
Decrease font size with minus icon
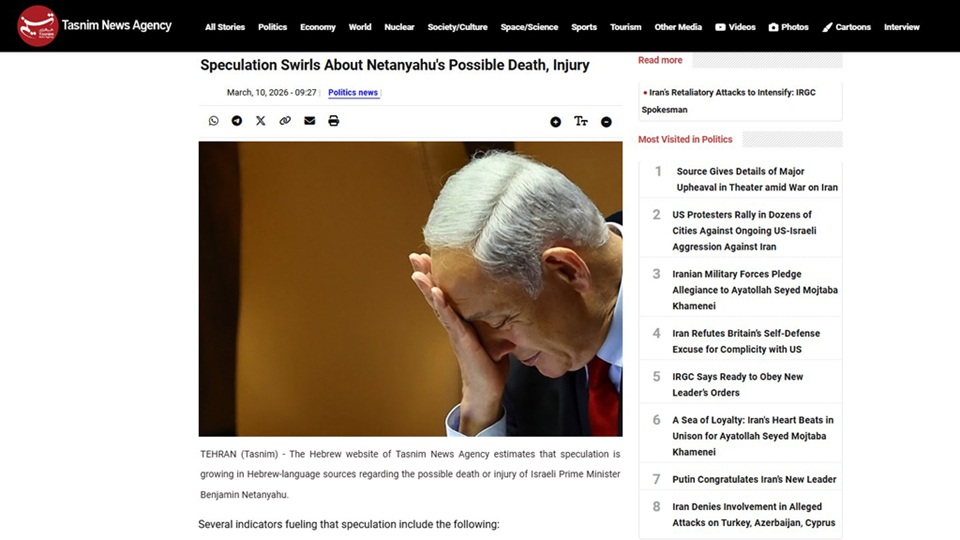click(x=606, y=122)
